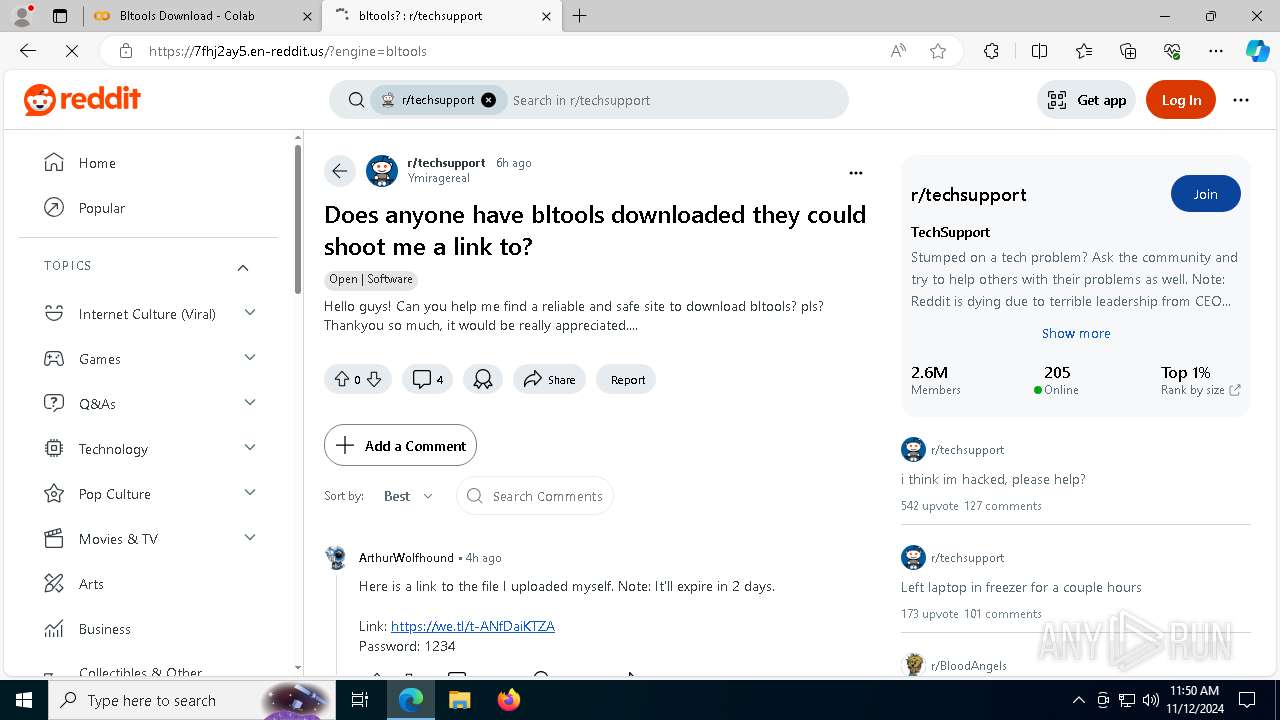Share the post
Screen dimensions: 1280x720
click(549, 379)
